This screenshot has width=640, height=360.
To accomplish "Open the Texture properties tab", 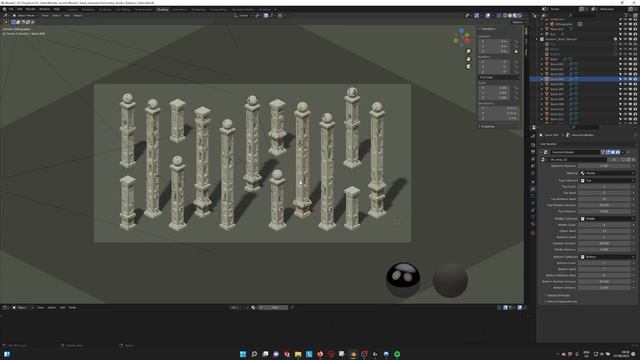I will coord(533,233).
